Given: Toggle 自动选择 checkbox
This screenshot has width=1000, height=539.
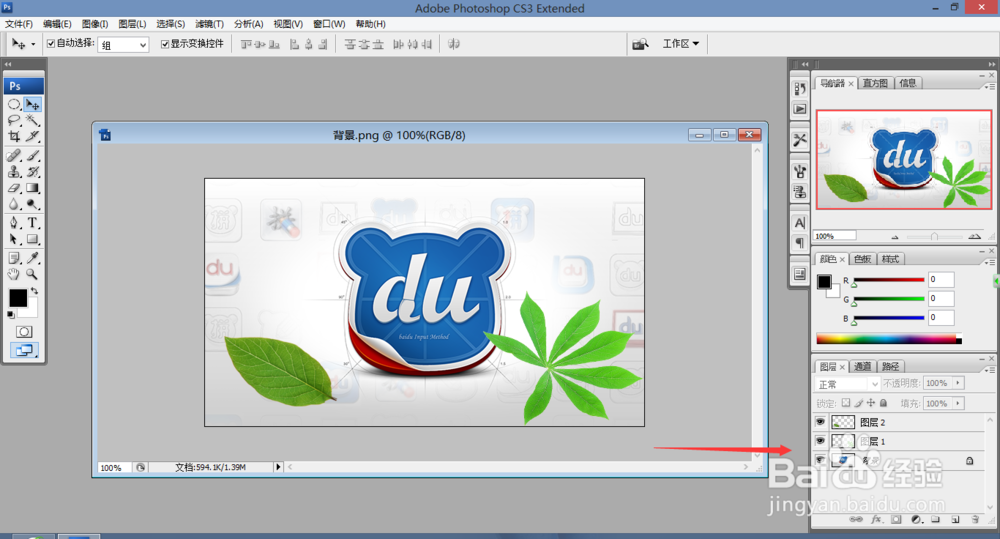Looking at the screenshot, I should pyautogui.click(x=51, y=43).
